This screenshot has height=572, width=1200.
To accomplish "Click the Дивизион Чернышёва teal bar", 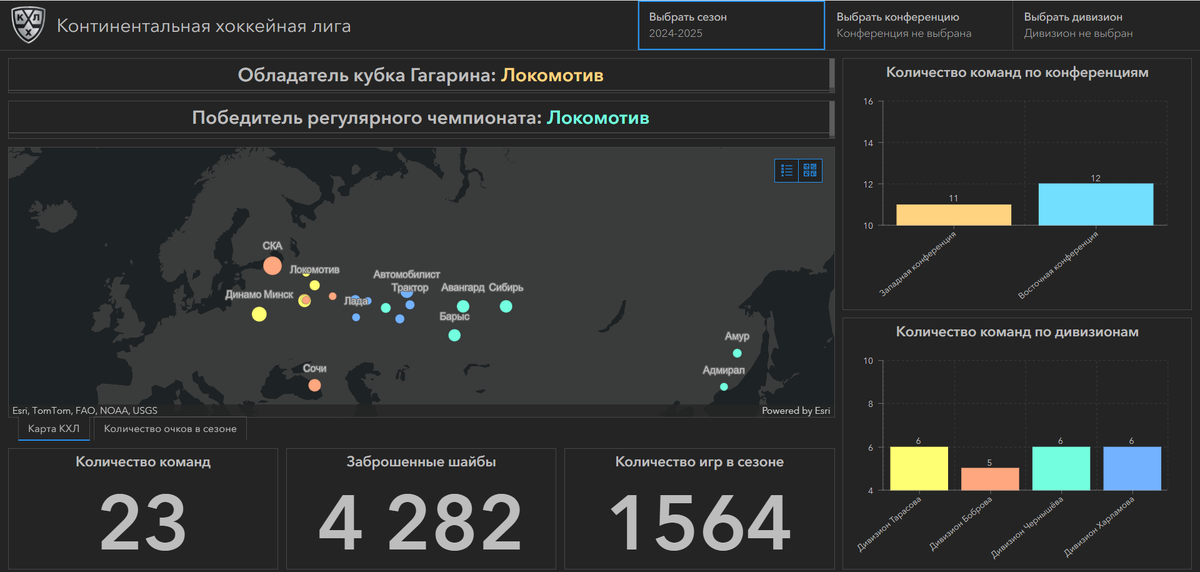I will pyautogui.click(x=1061, y=468).
